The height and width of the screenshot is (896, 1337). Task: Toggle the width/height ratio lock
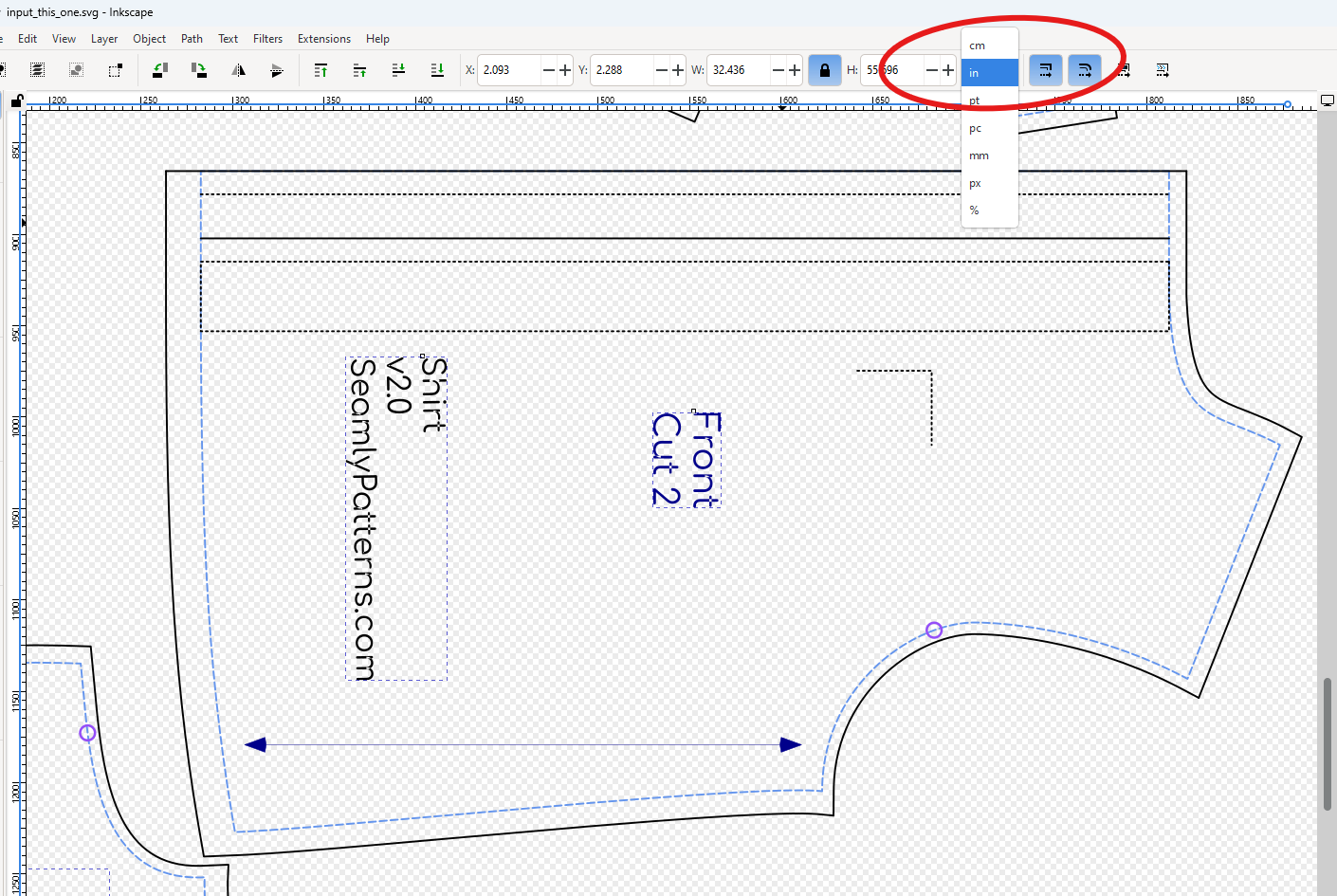click(825, 70)
